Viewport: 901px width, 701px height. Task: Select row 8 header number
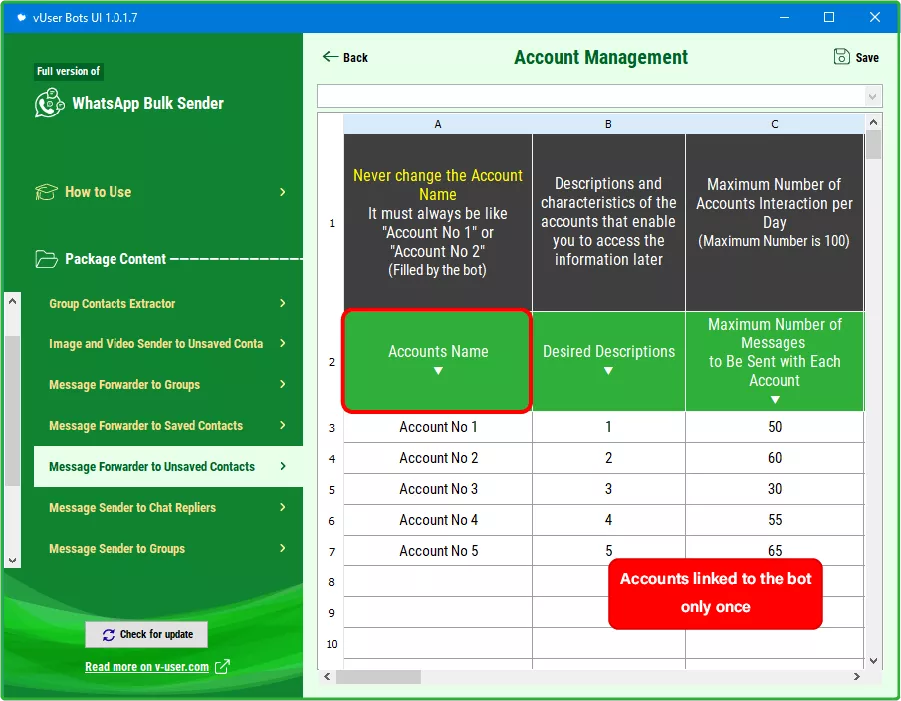(x=332, y=581)
